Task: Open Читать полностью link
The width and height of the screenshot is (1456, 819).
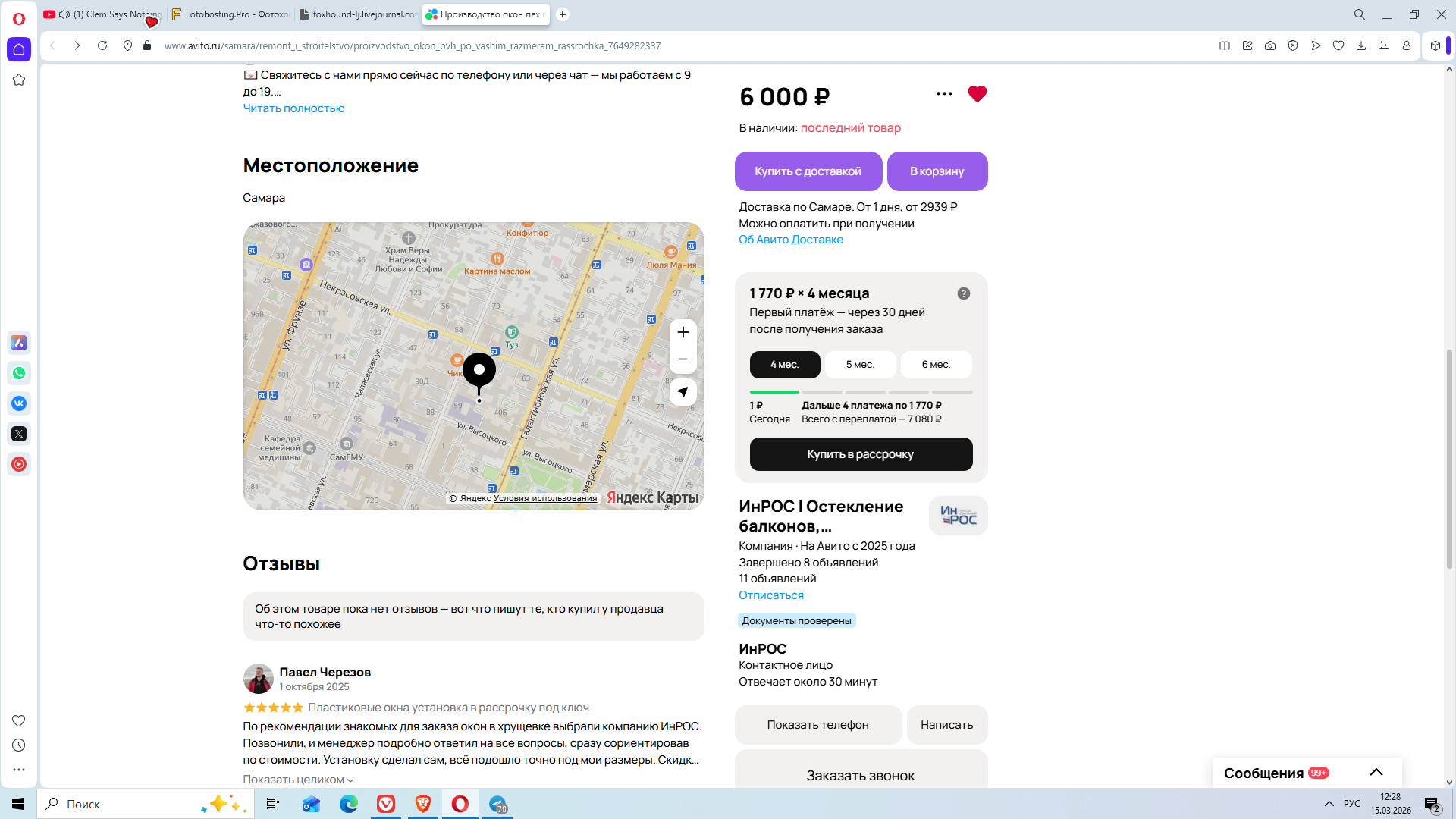Action: pos(293,108)
